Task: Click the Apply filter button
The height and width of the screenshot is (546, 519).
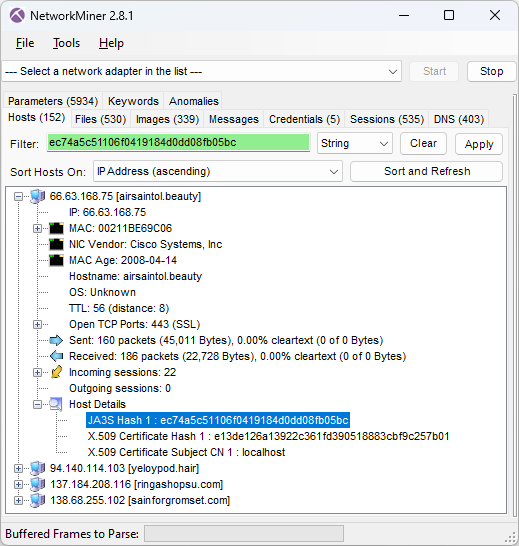Action: pos(479,144)
